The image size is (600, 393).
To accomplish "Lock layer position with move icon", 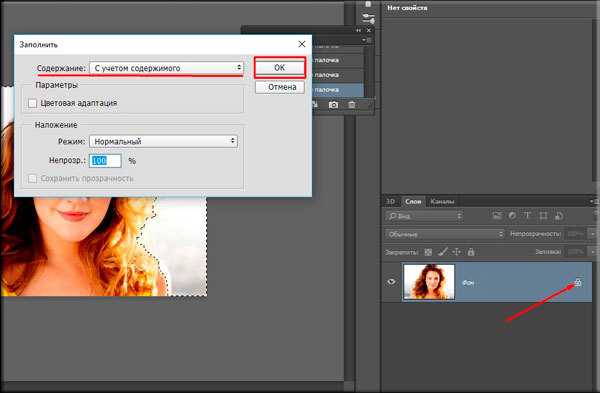I will [x=457, y=252].
